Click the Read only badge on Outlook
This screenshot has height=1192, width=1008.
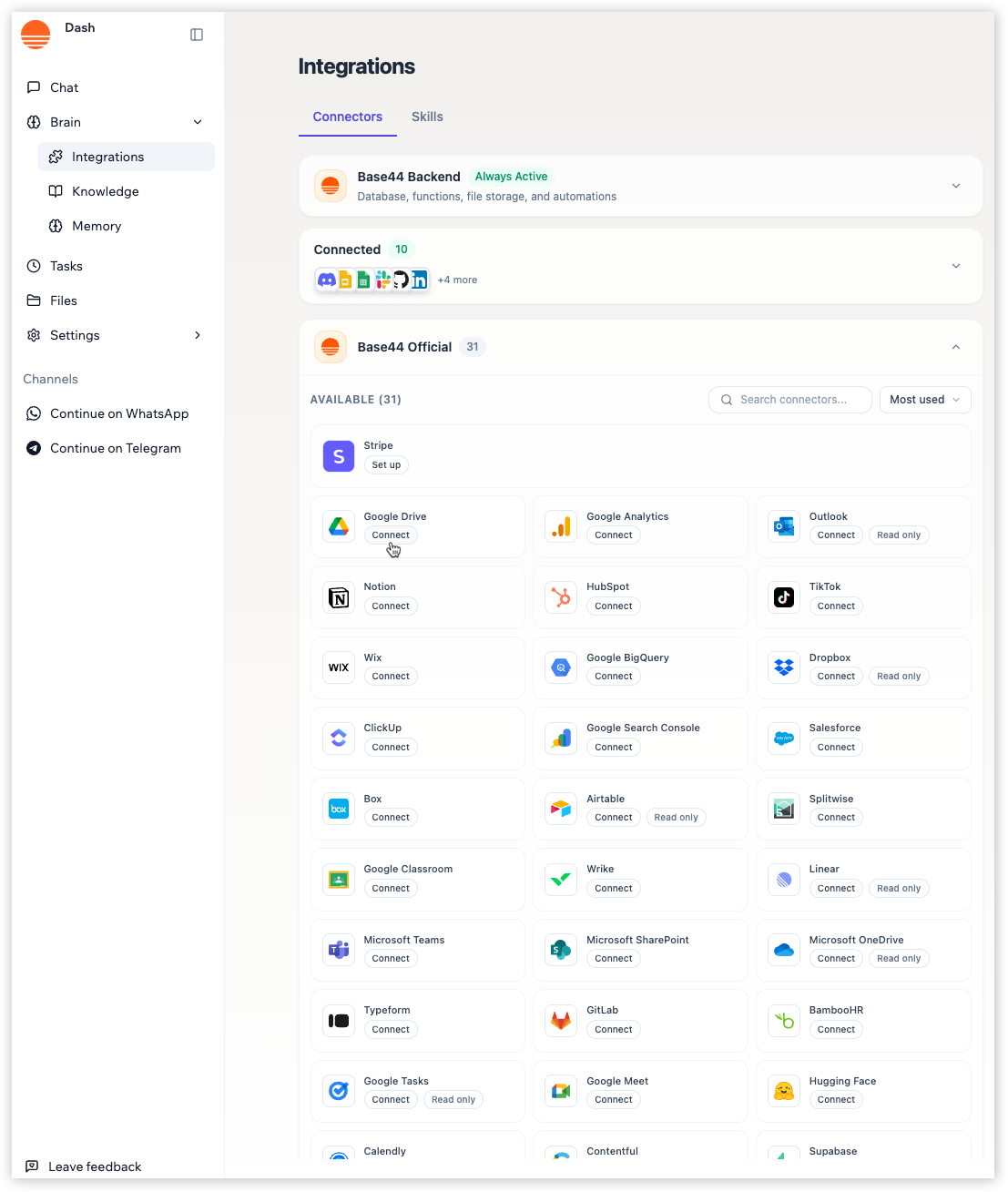pyautogui.click(x=899, y=535)
